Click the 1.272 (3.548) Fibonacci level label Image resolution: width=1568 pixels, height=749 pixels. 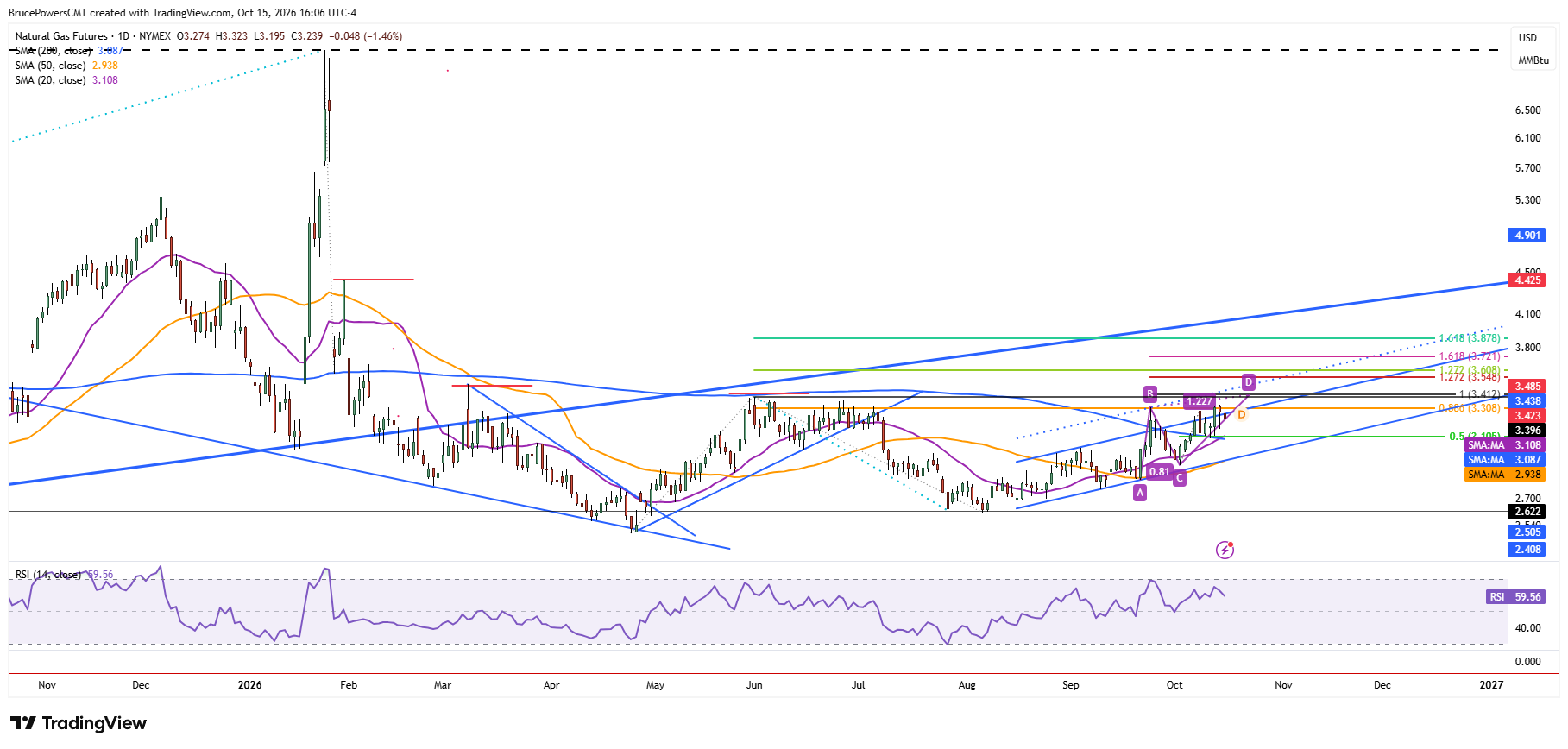point(1469,377)
